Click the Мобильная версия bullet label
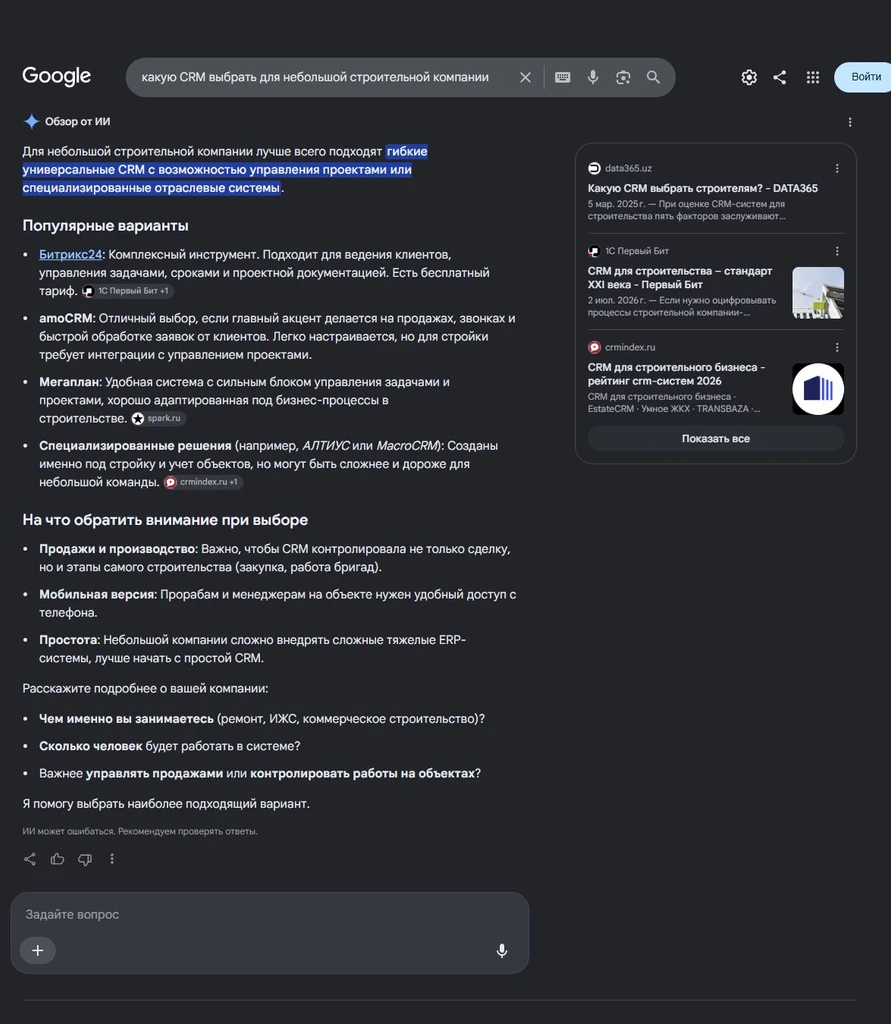This screenshot has height=1024, width=891. (97, 594)
